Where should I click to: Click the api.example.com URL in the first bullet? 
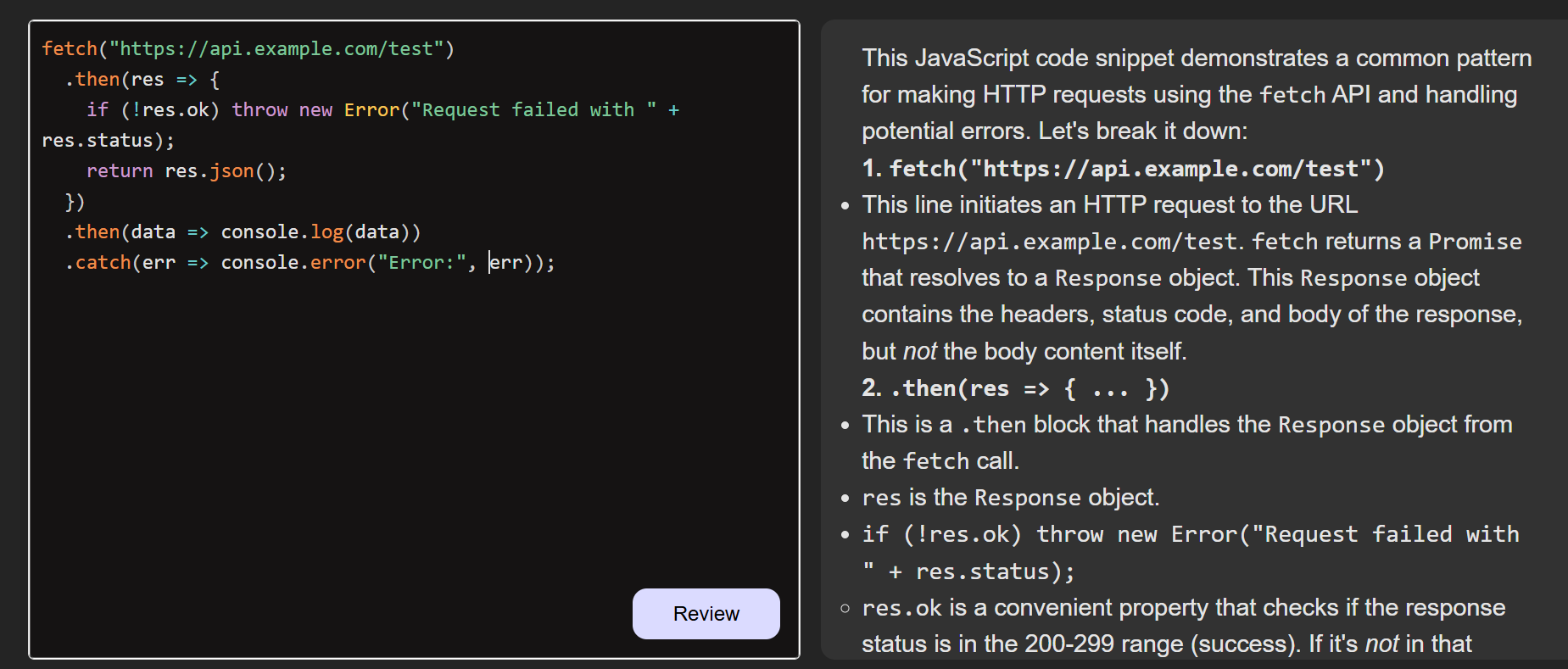pyautogui.click(x=1049, y=242)
